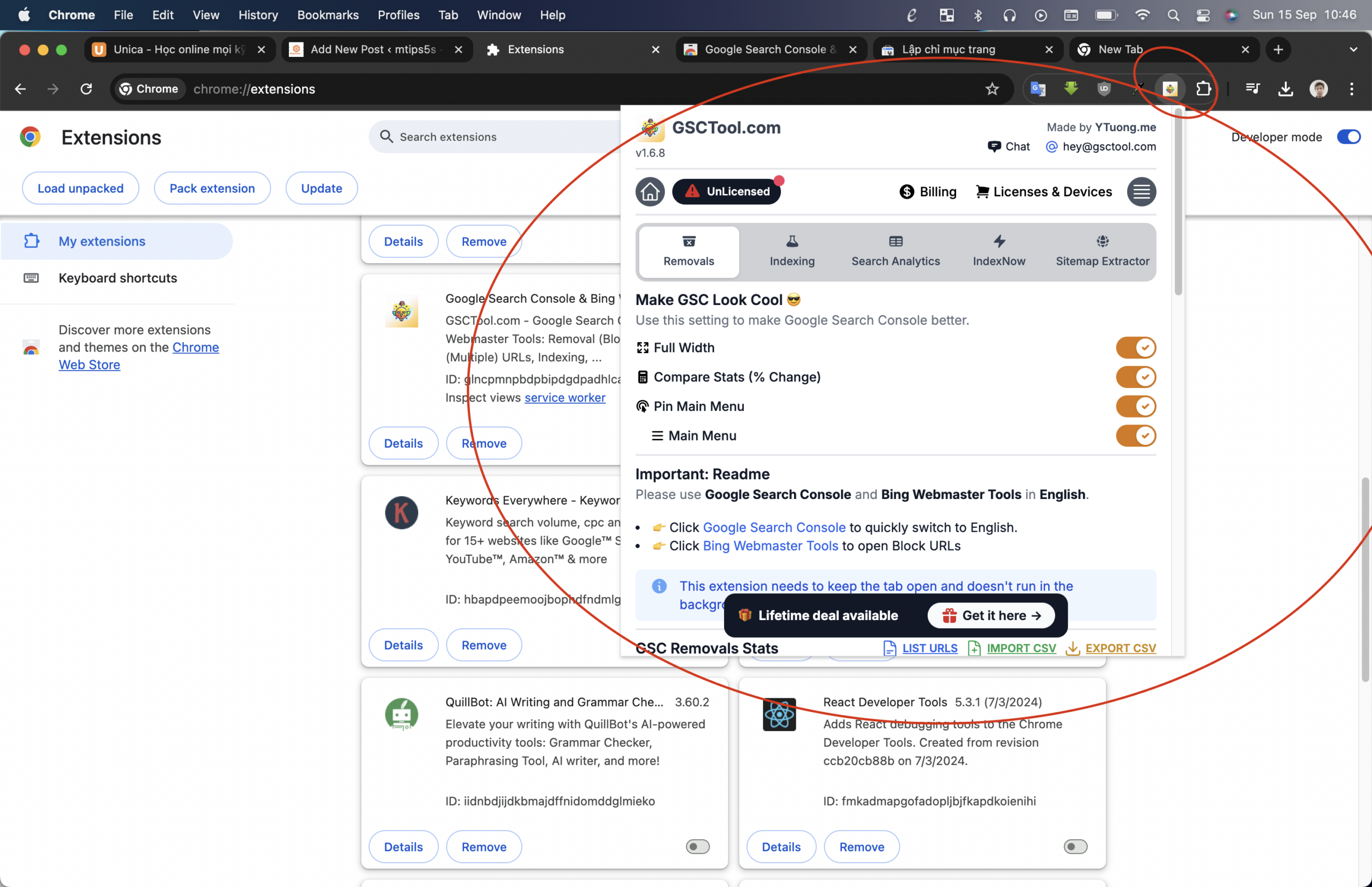Viewport: 1372px width, 887px height.
Task: Open macOS Spotlight search
Action: pyautogui.click(x=1173, y=15)
